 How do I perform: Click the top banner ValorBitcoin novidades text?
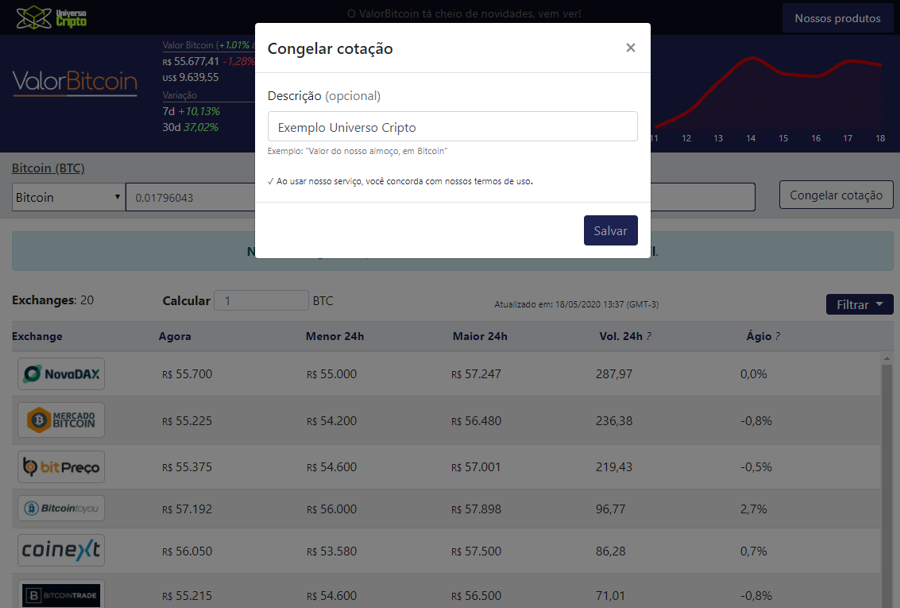pos(464,14)
